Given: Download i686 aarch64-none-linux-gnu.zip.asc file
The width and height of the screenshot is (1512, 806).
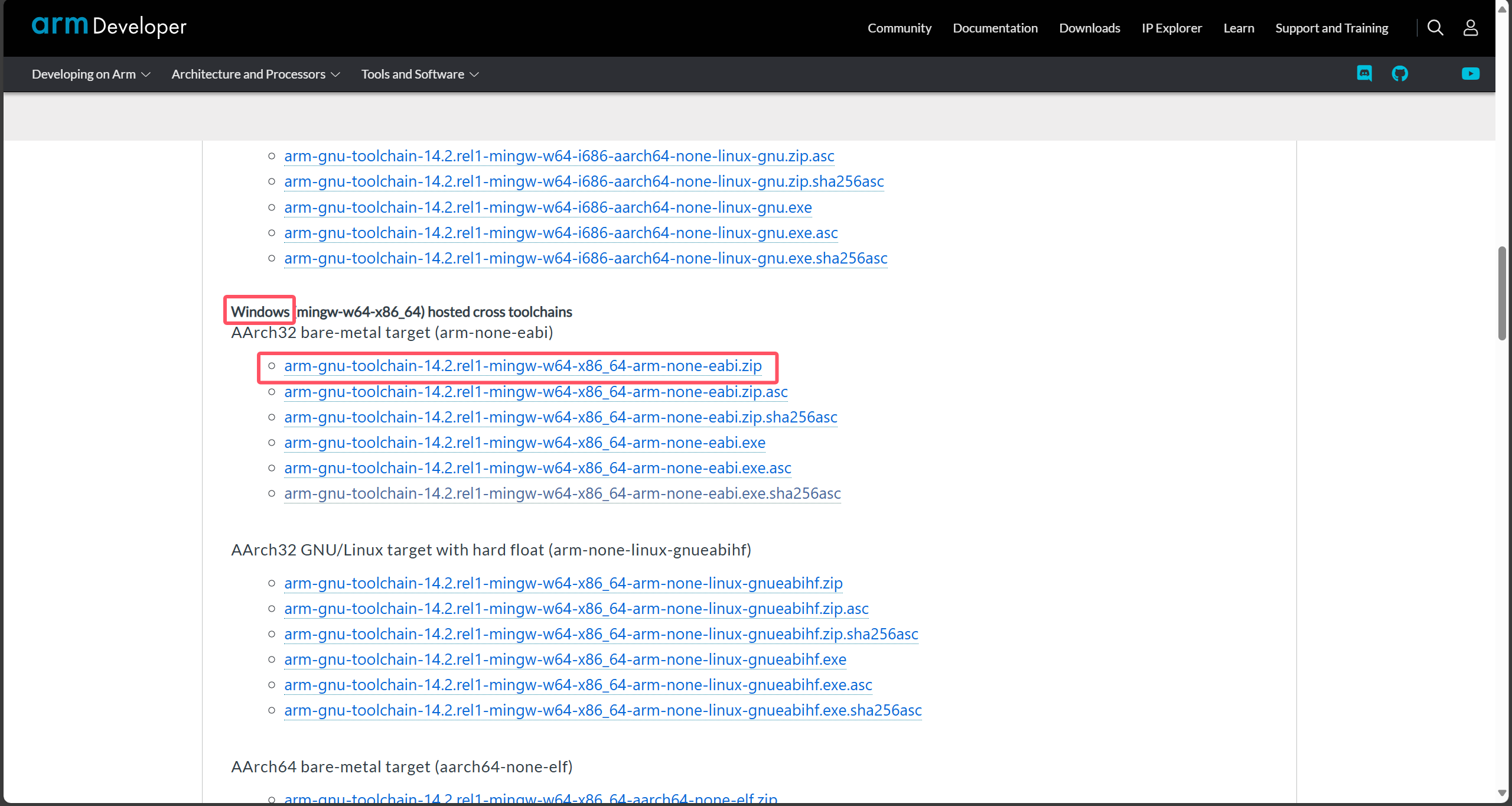Looking at the screenshot, I should click(x=559, y=156).
